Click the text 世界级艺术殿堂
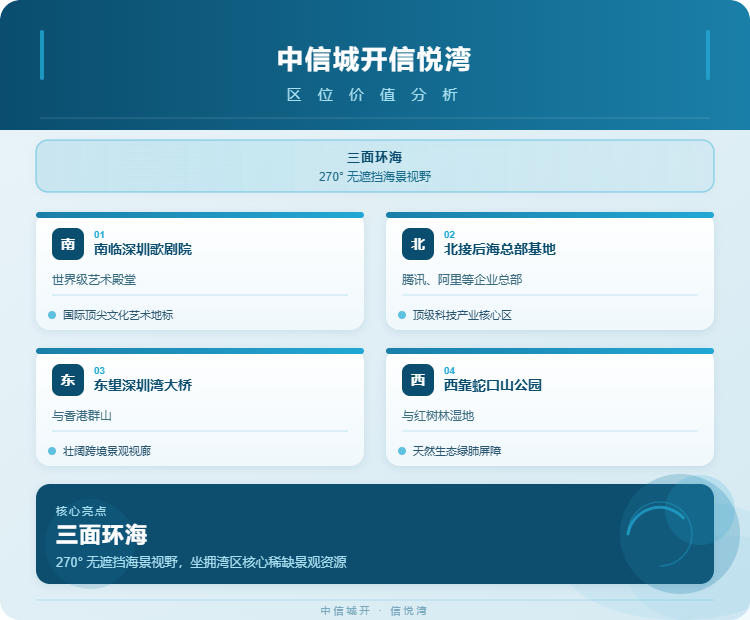The height and width of the screenshot is (620, 750). pyautogui.click(x=94, y=279)
